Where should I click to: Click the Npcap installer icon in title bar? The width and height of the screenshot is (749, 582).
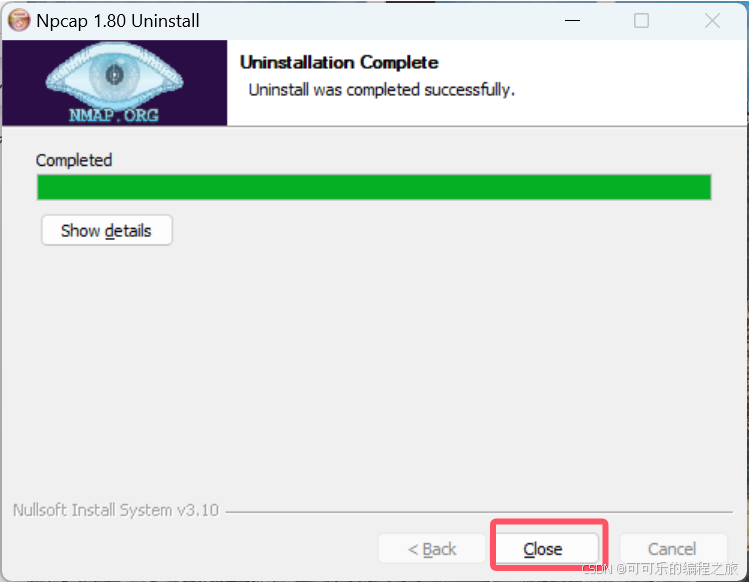pyautogui.click(x=19, y=21)
